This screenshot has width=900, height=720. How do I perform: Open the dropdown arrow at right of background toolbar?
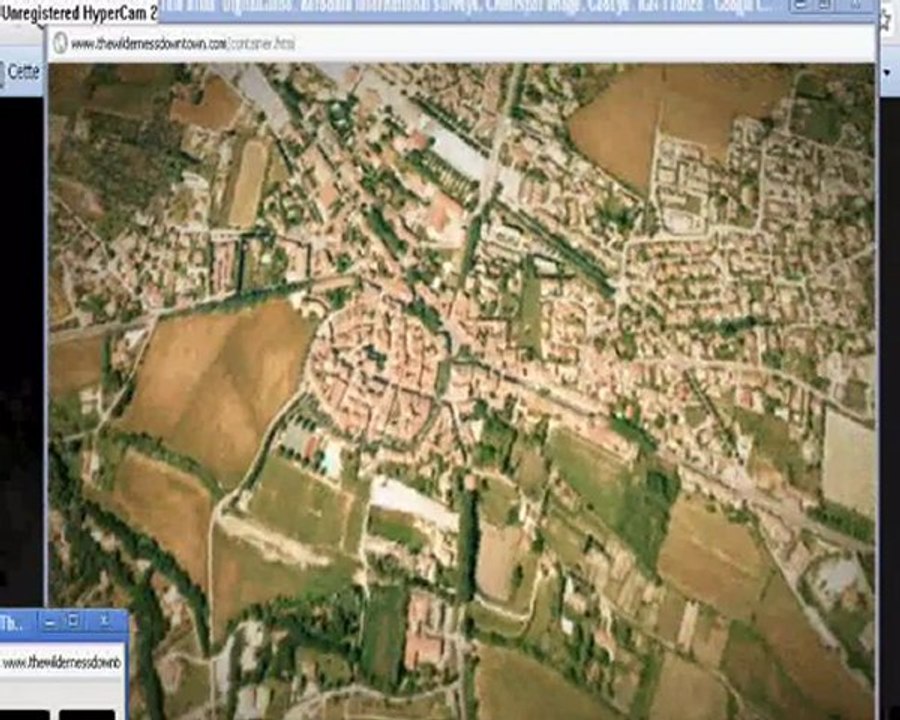click(x=888, y=72)
